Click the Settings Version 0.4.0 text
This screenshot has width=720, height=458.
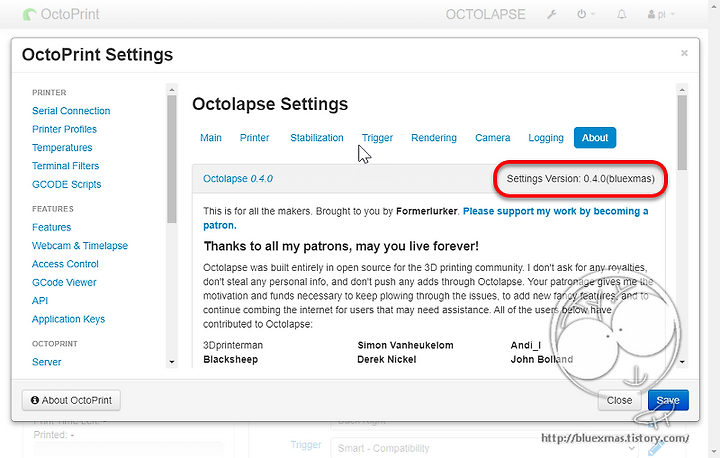(580, 179)
